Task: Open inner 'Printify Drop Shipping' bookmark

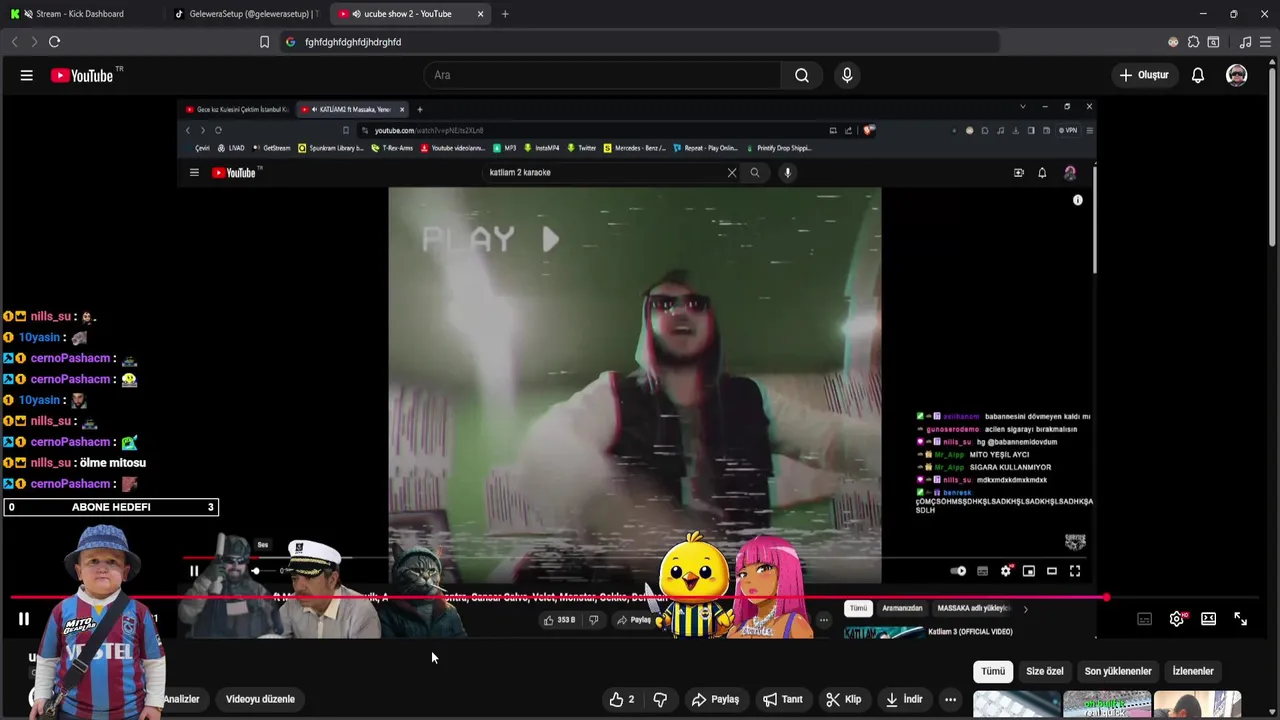Action: 778,148
